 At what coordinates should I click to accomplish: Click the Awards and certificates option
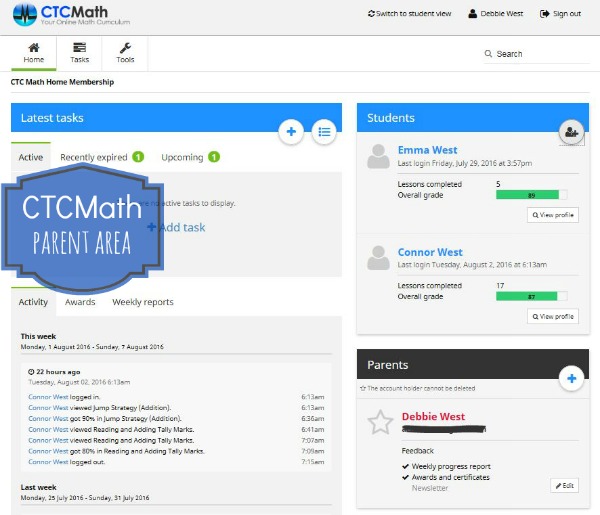click(x=446, y=477)
